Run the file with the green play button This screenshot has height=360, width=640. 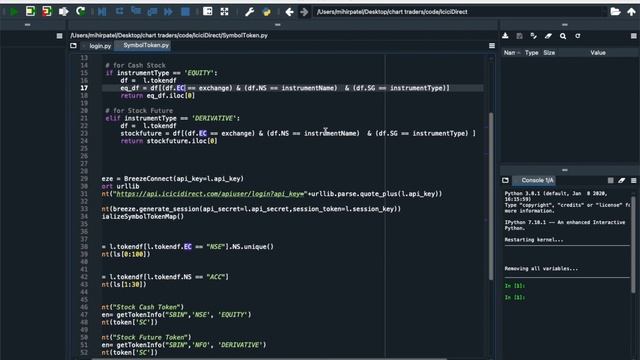pyautogui.click(x=14, y=11)
